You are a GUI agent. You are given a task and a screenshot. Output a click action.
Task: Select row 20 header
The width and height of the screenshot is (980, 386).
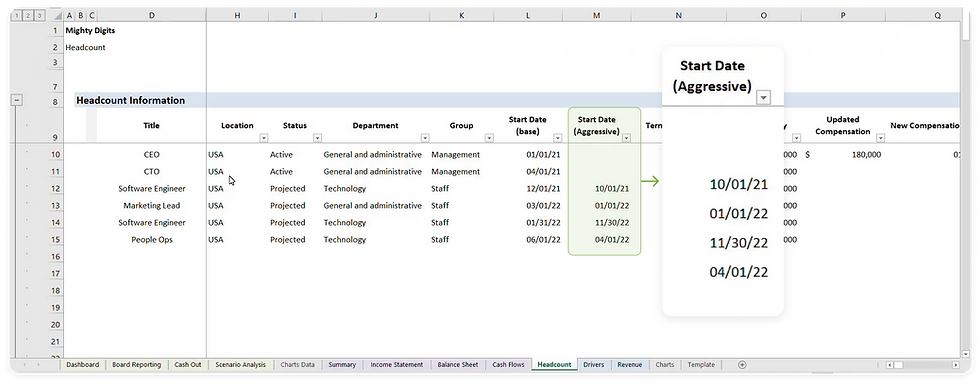56,324
